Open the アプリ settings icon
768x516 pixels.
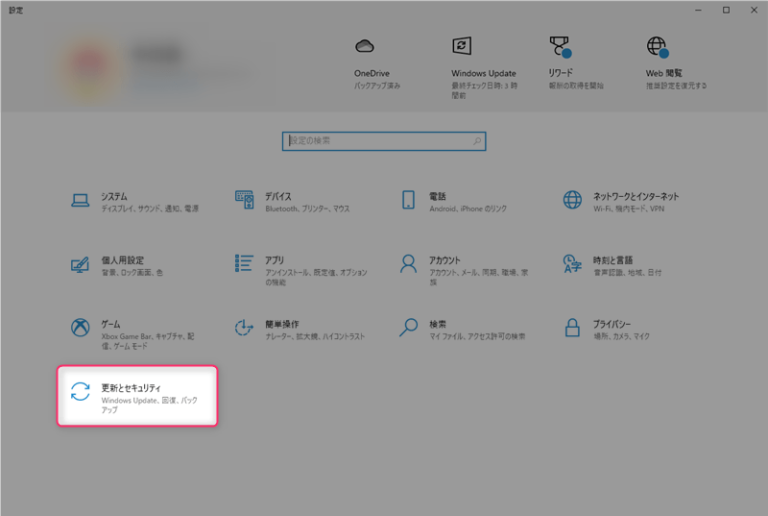click(244, 263)
